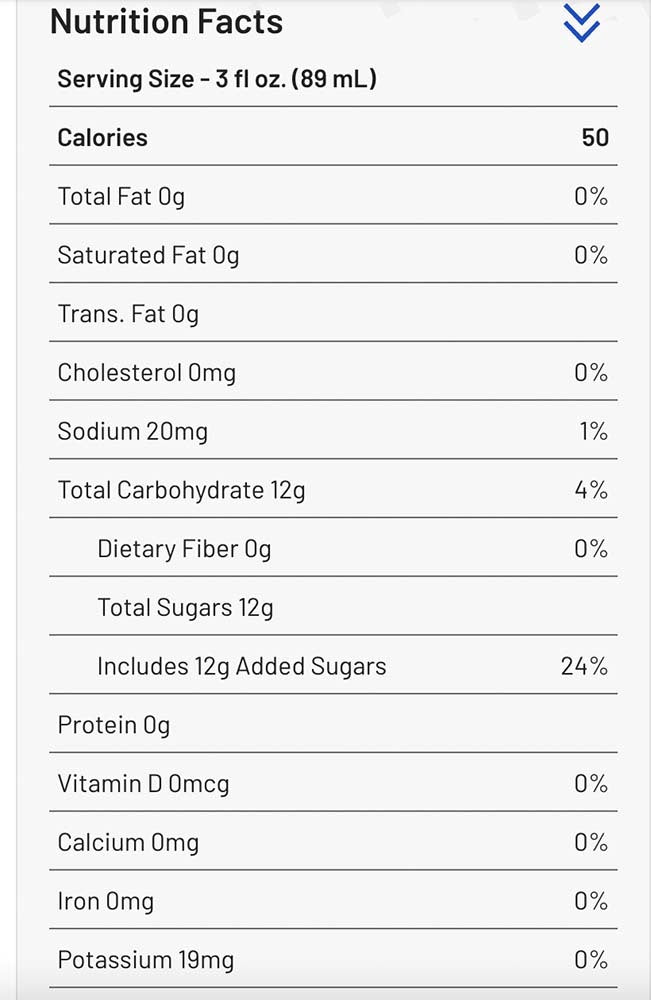
Task: Click the Calories label
Action: click(102, 138)
